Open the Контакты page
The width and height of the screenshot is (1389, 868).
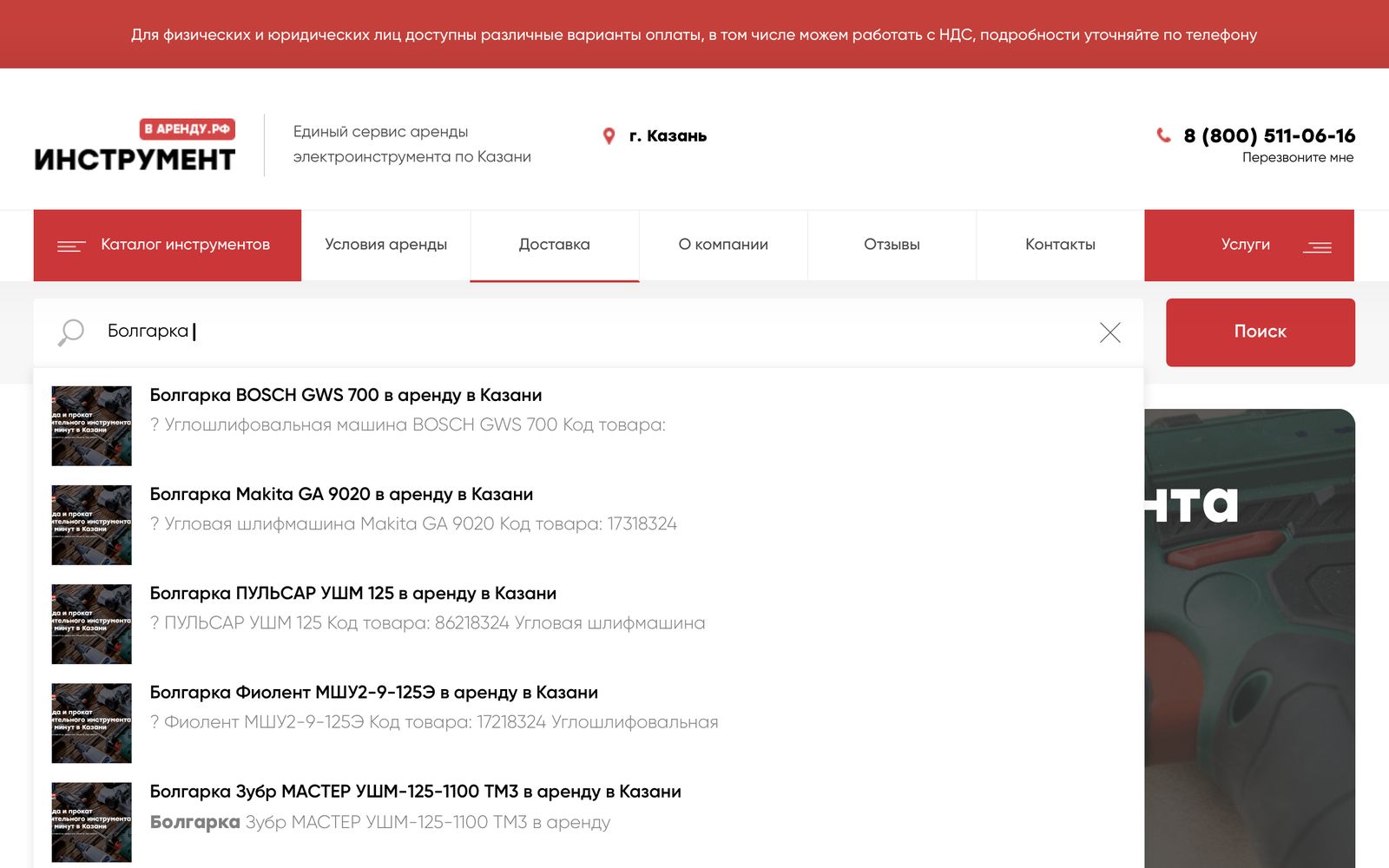1060,245
